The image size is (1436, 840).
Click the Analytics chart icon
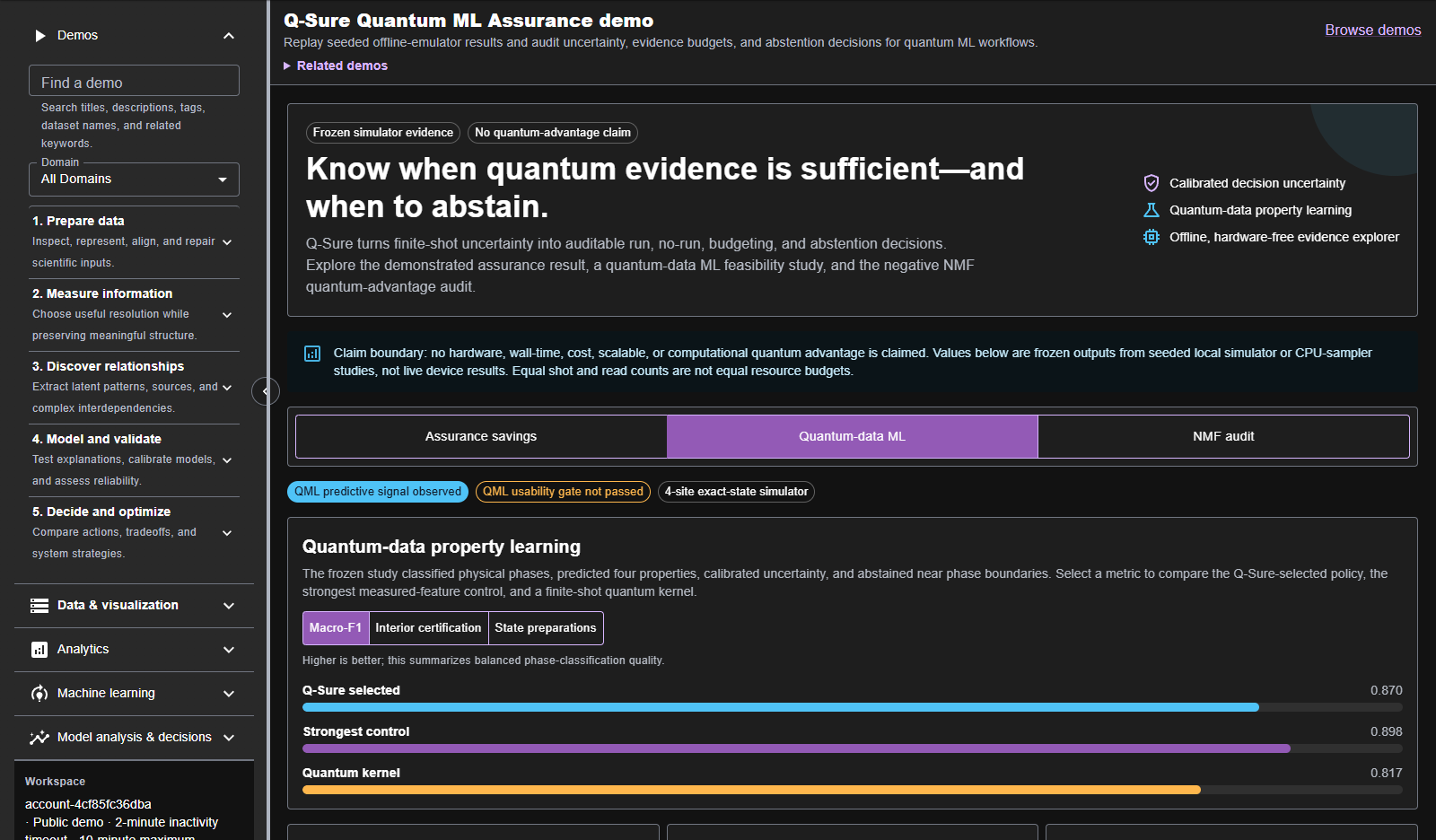tap(39, 650)
